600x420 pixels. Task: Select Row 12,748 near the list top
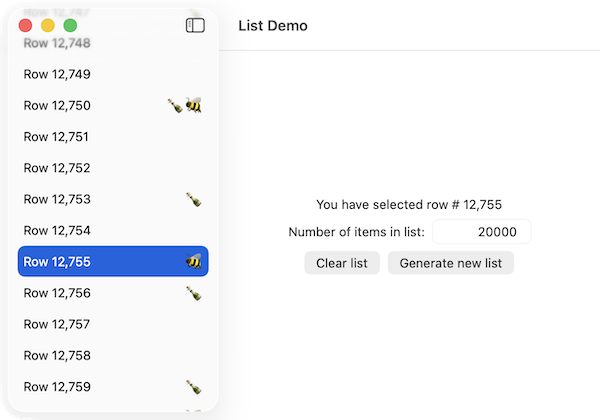coord(56,44)
